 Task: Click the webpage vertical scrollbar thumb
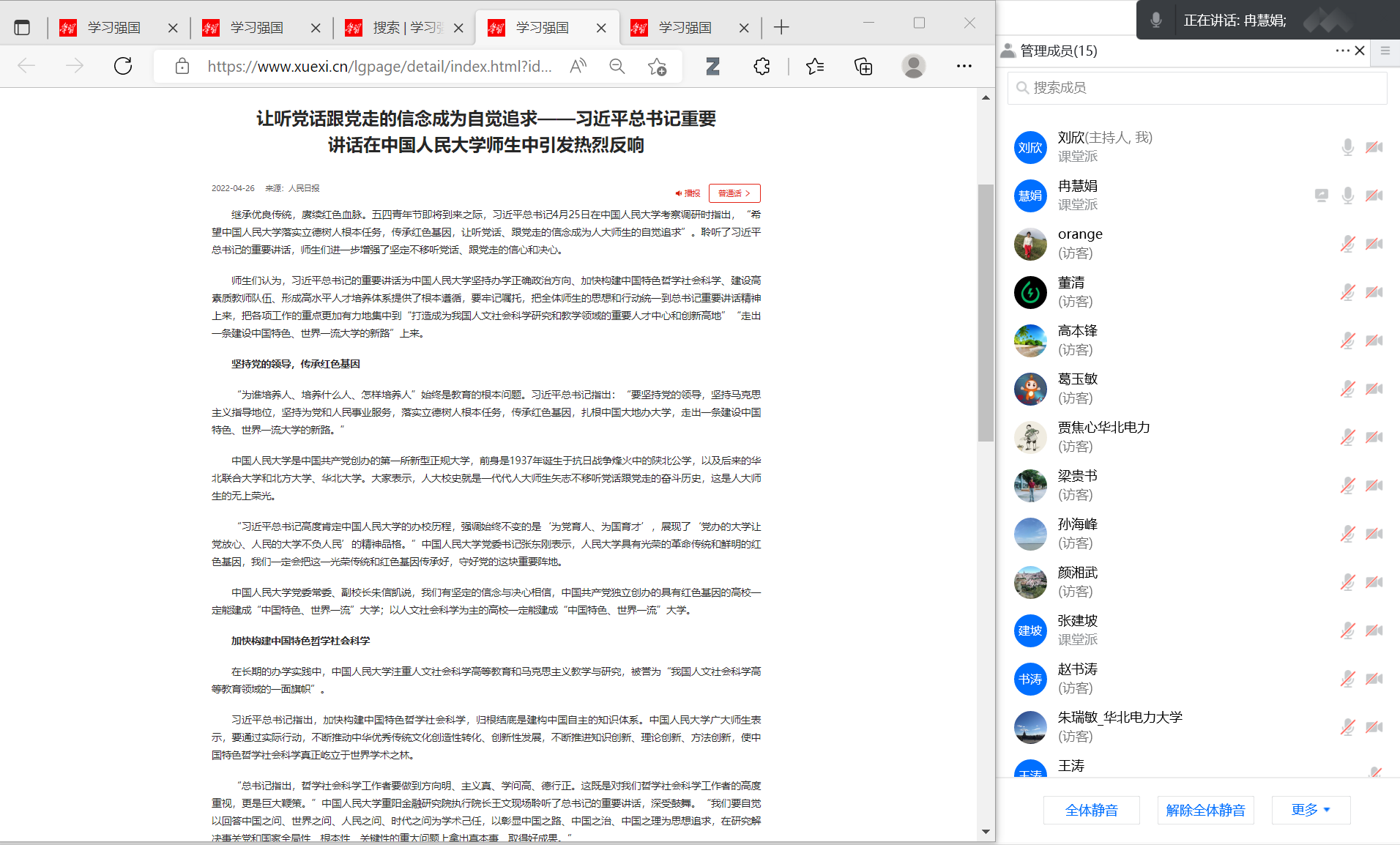click(986, 313)
